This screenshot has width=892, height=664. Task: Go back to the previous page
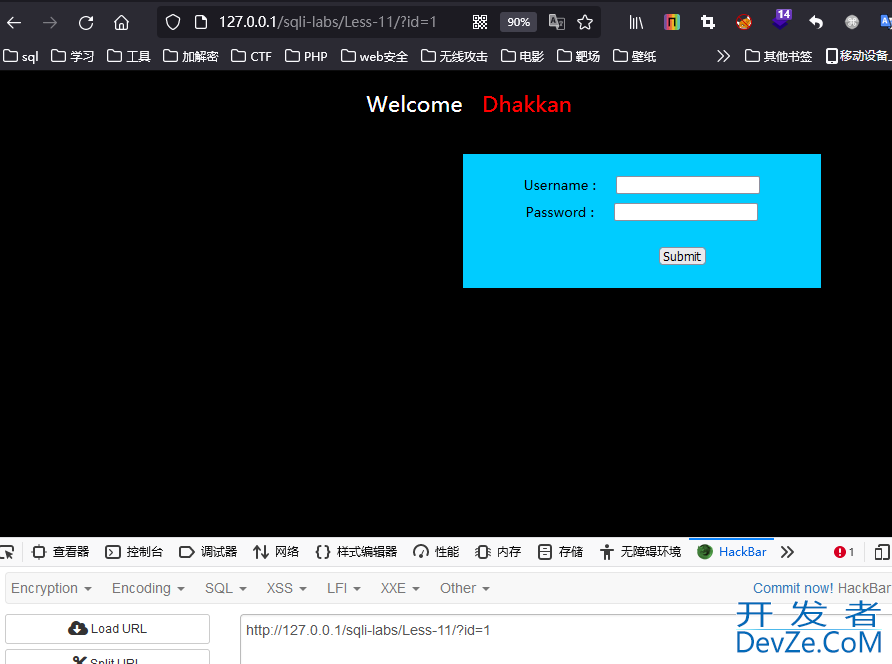click(x=14, y=23)
